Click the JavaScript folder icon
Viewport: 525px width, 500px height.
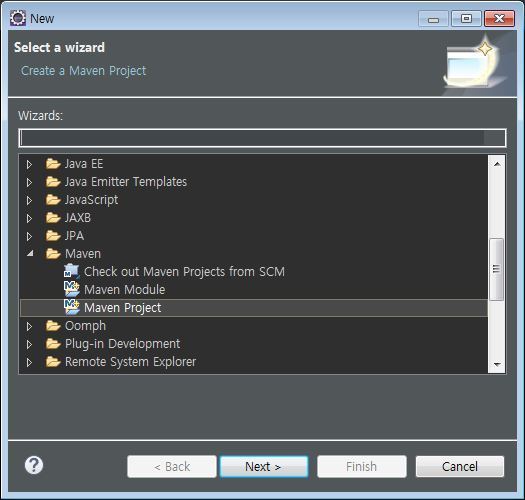click(x=53, y=200)
